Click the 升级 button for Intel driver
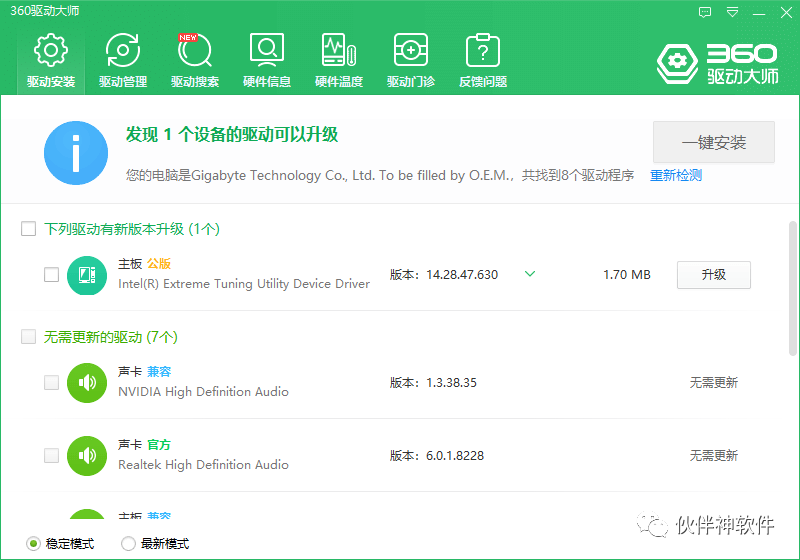Screen dimensions: 800x560 click(714, 275)
